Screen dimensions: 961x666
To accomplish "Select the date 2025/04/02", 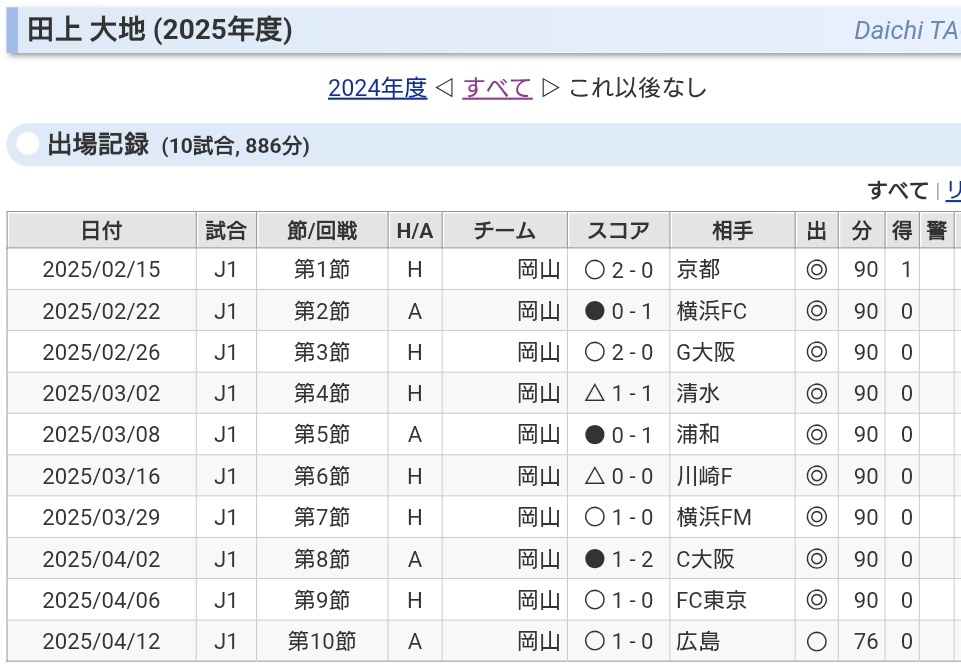I will (x=102, y=559).
